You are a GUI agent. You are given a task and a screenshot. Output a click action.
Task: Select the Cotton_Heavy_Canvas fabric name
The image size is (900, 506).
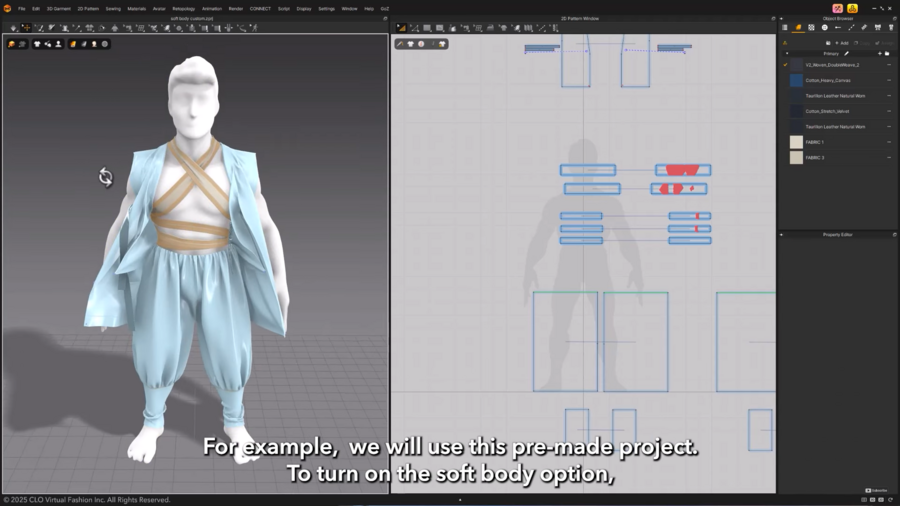click(x=828, y=80)
